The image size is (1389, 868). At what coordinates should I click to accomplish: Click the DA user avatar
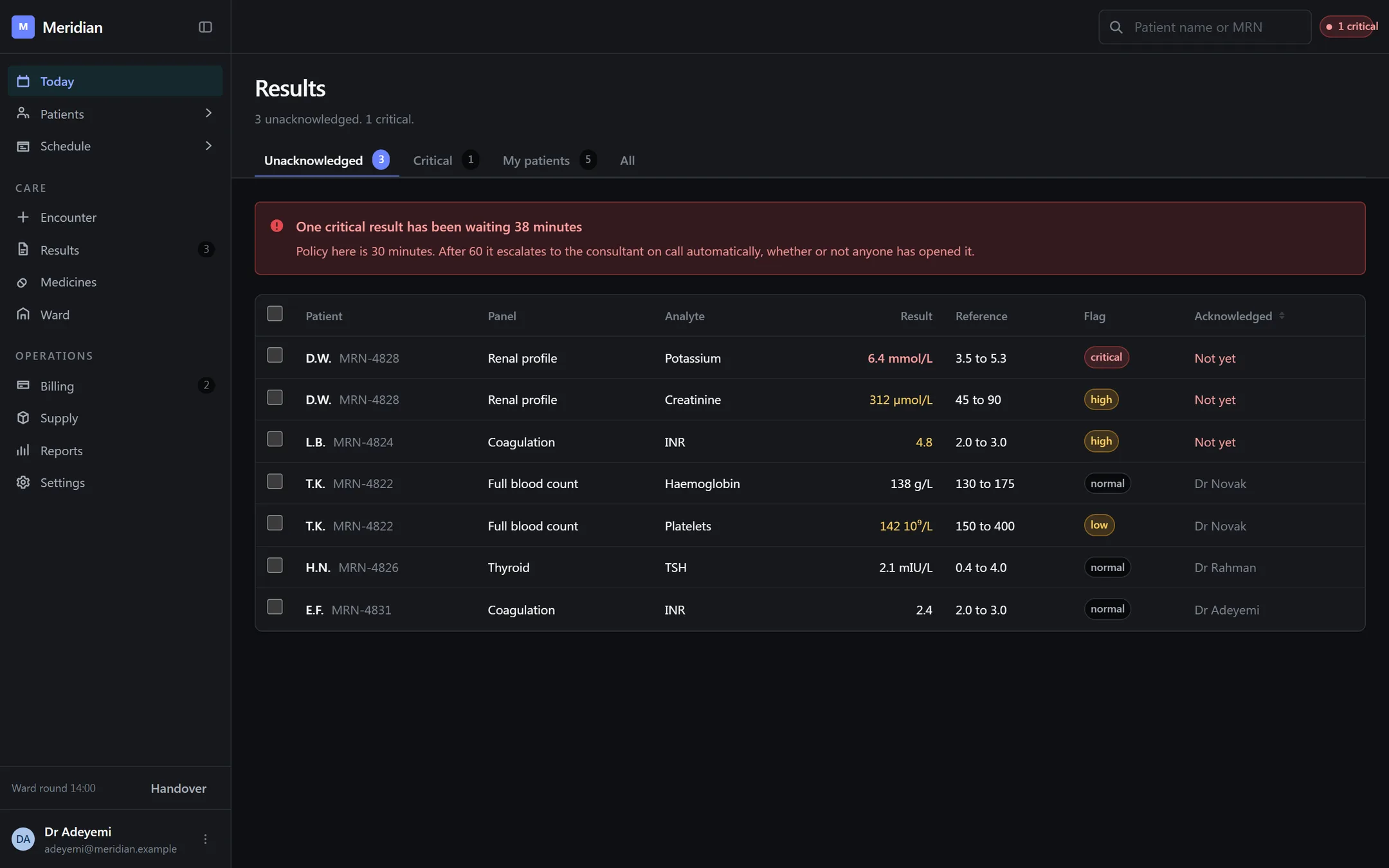point(23,839)
